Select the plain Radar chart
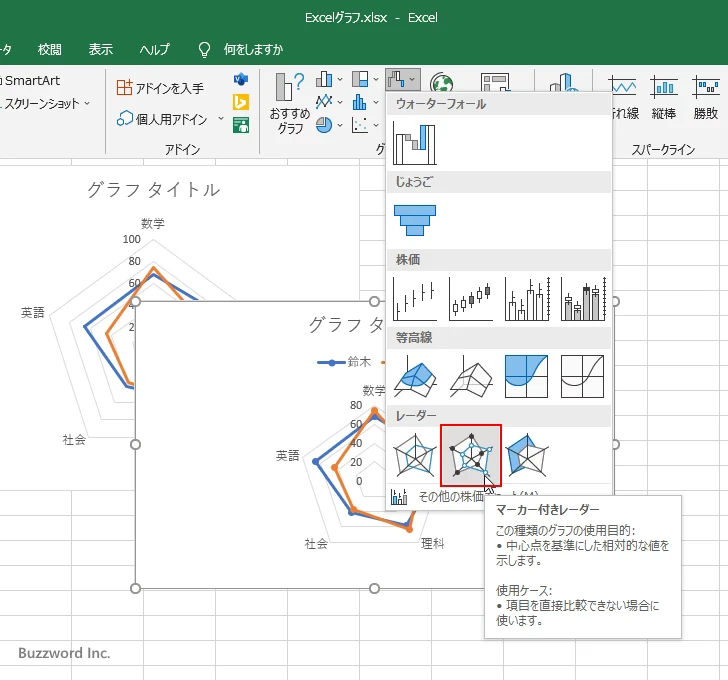This screenshot has width=728, height=680. 415,455
